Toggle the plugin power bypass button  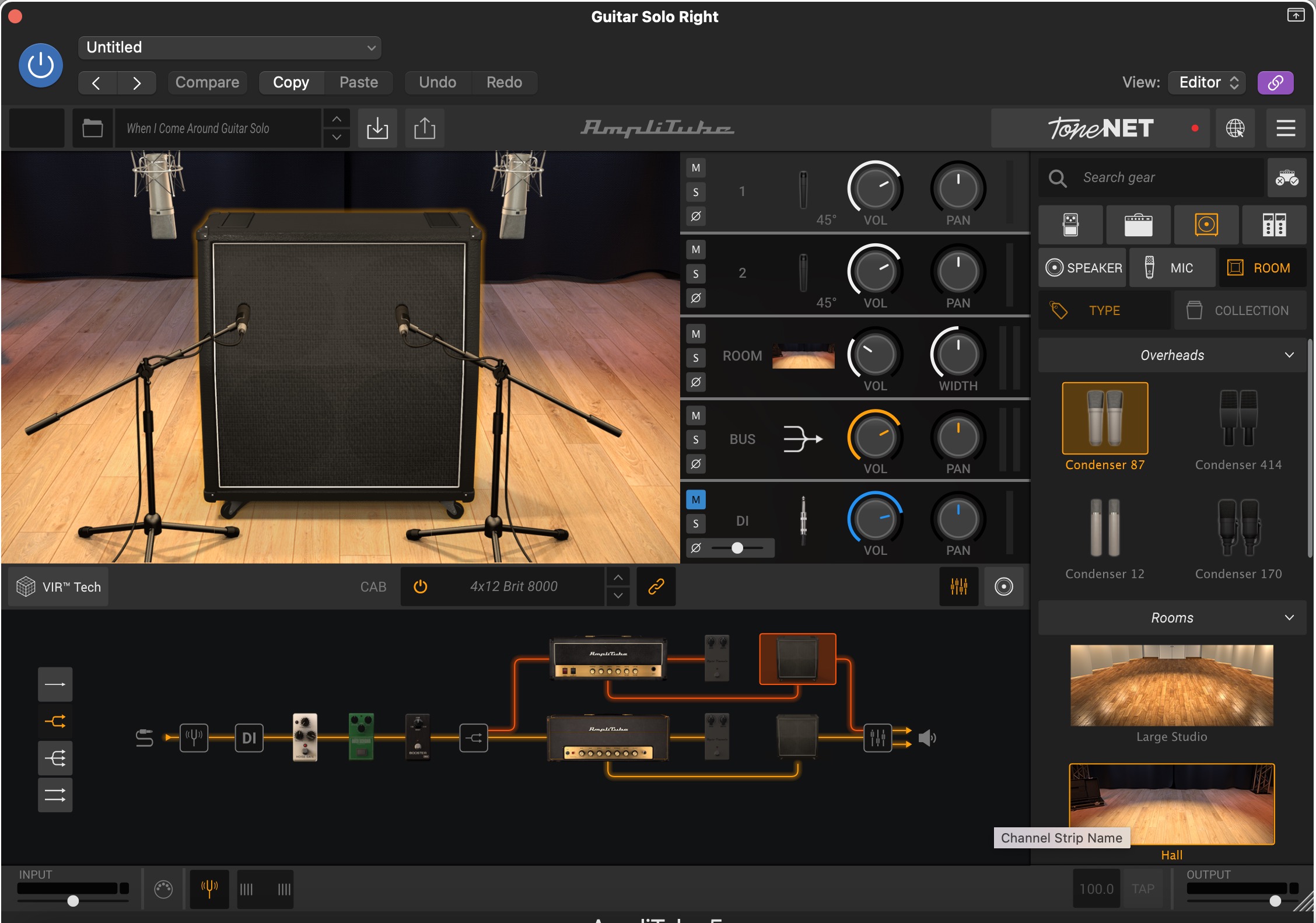coord(41,65)
